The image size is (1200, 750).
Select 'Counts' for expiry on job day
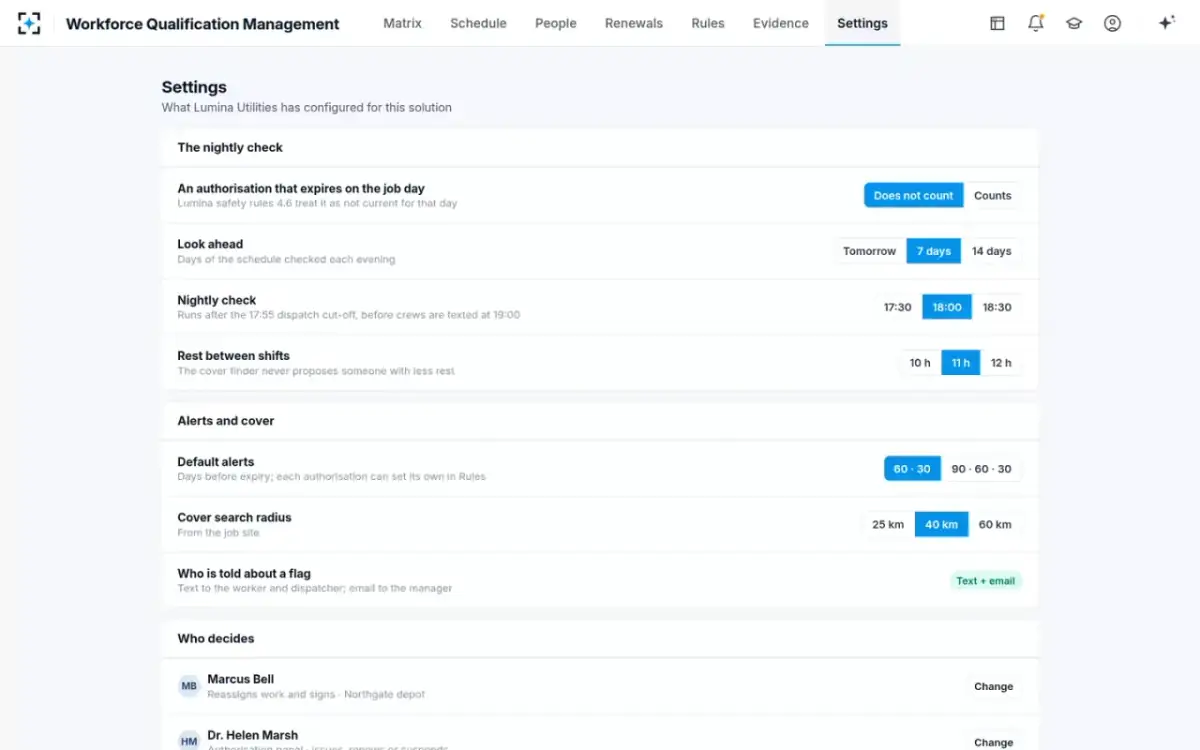993,195
